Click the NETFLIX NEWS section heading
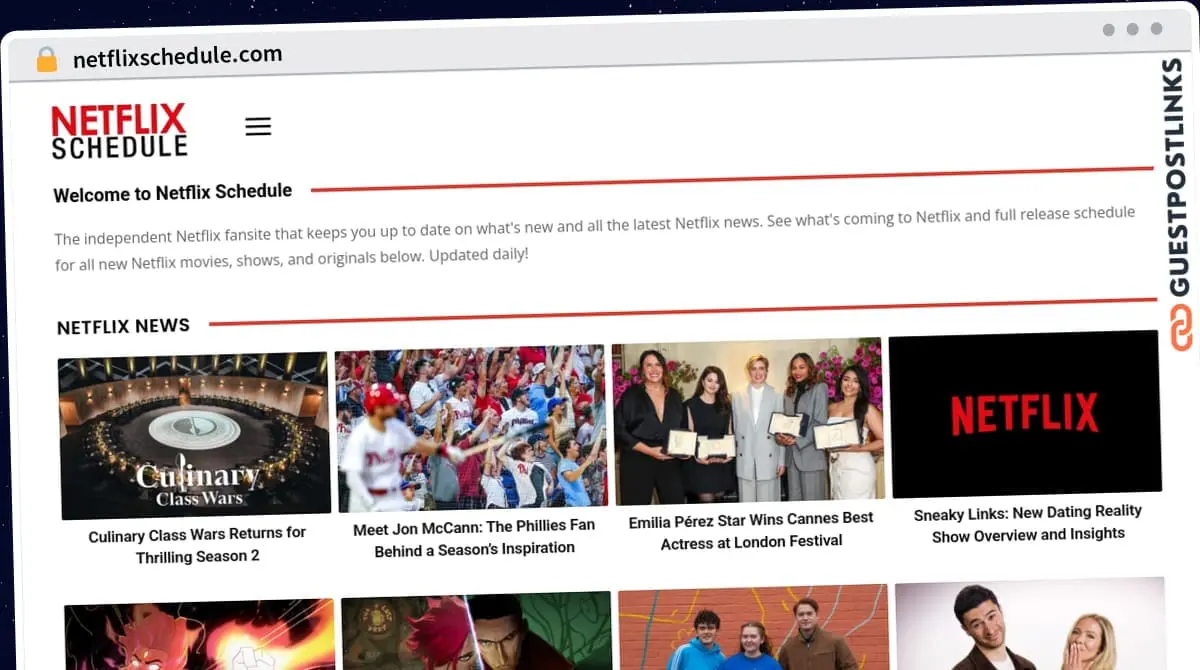 click(123, 325)
